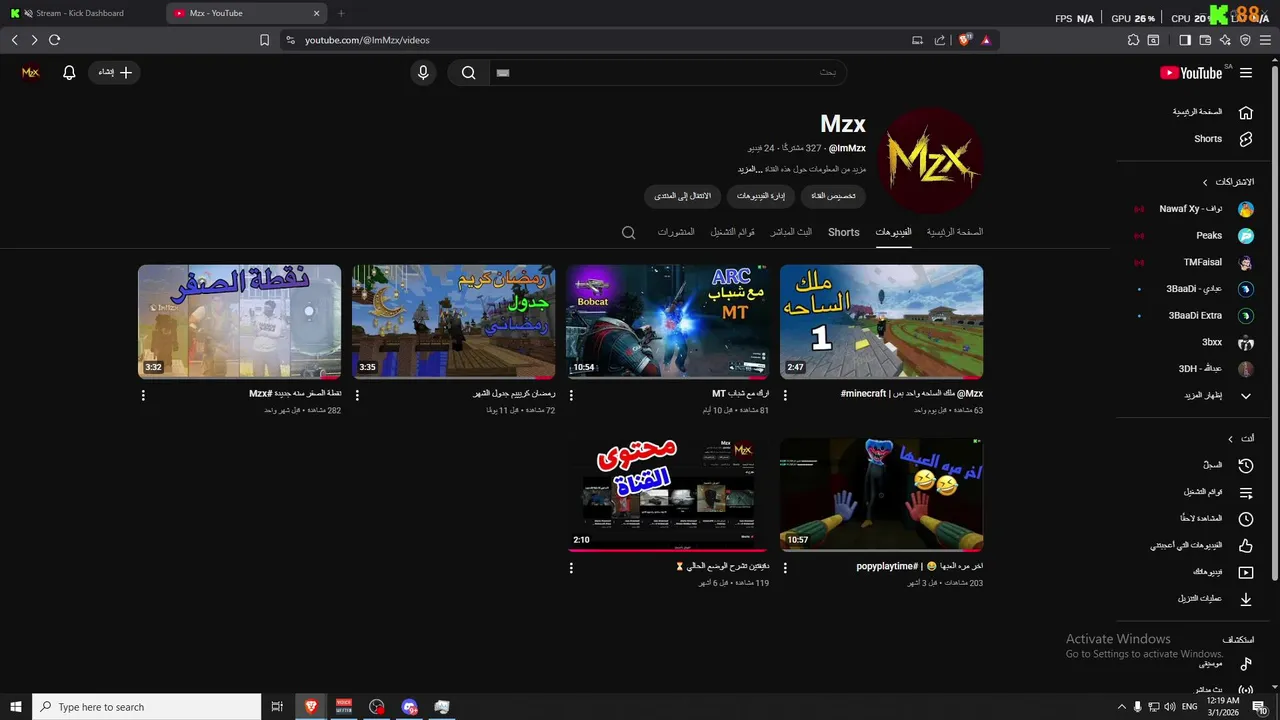The image size is (1280, 720).
Task: Open the browser extensions puzzle icon
Action: [x=1133, y=40]
